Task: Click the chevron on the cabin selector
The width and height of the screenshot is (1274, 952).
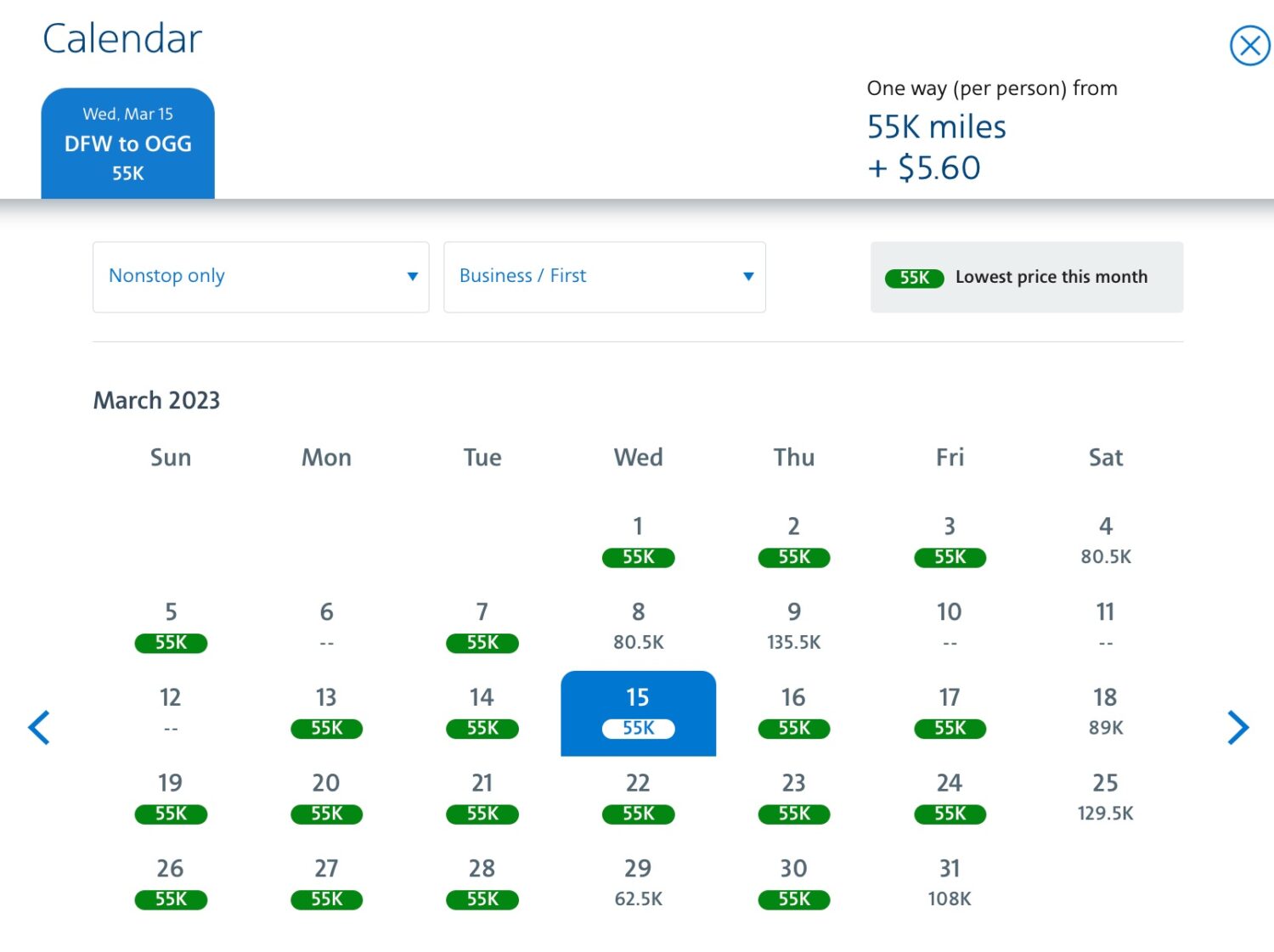Action: 747,277
